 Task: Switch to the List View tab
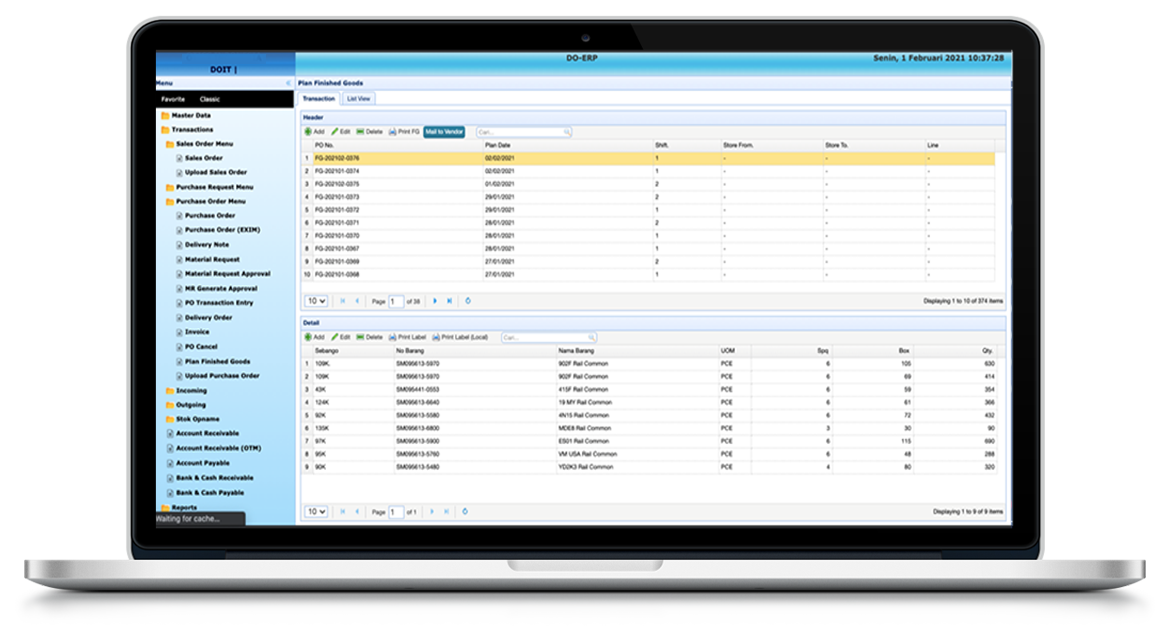coord(358,99)
